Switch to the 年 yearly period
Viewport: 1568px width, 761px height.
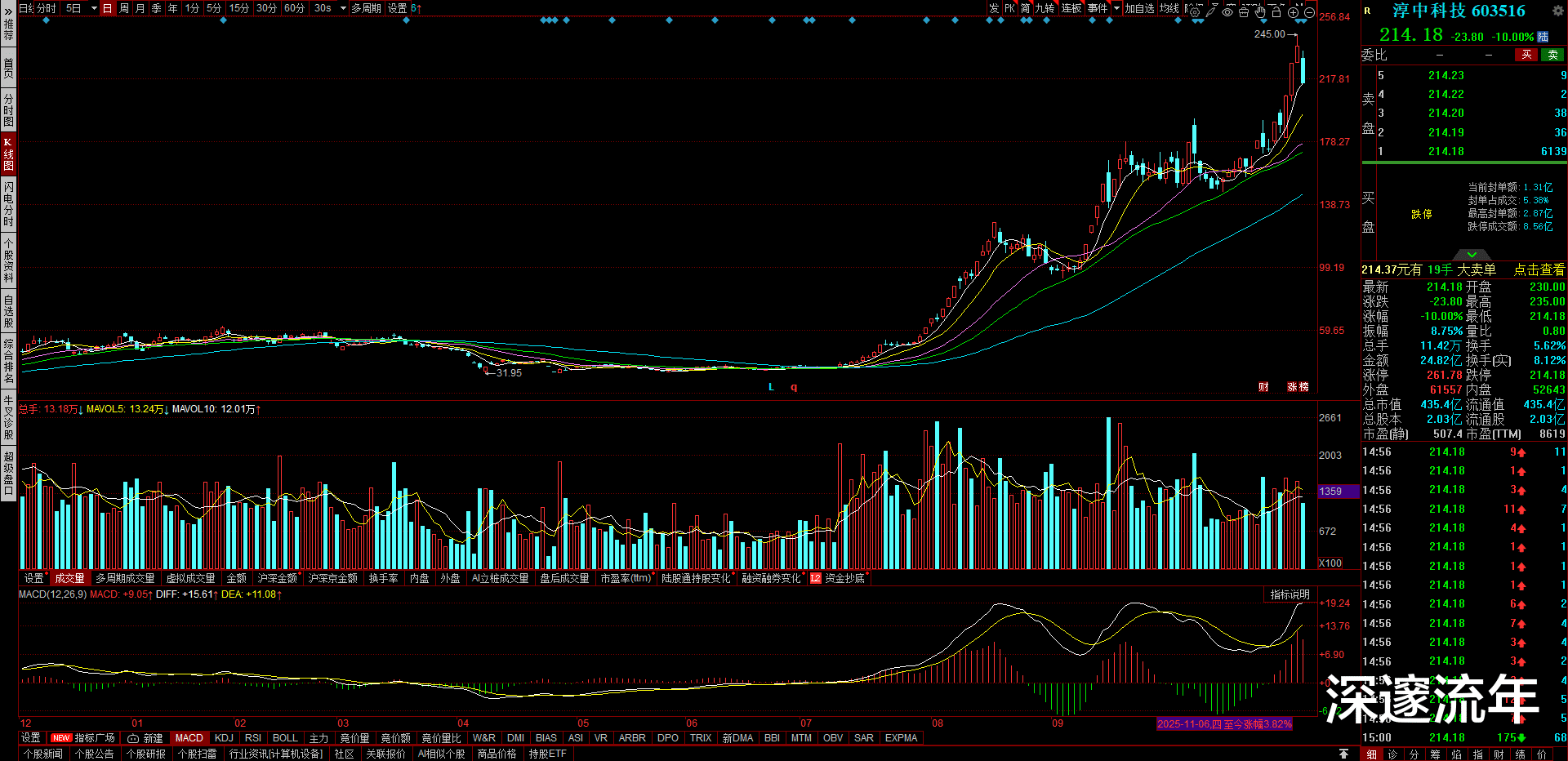point(173,8)
